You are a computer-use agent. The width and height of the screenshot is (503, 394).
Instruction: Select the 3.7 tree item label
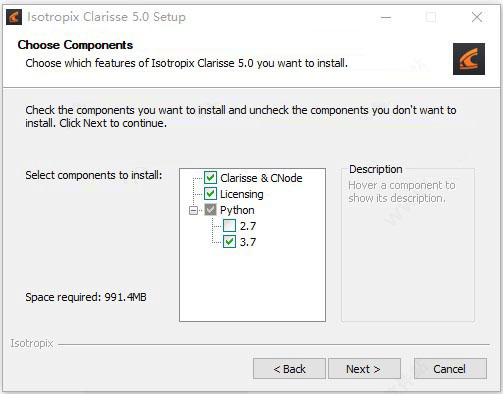coord(248,242)
